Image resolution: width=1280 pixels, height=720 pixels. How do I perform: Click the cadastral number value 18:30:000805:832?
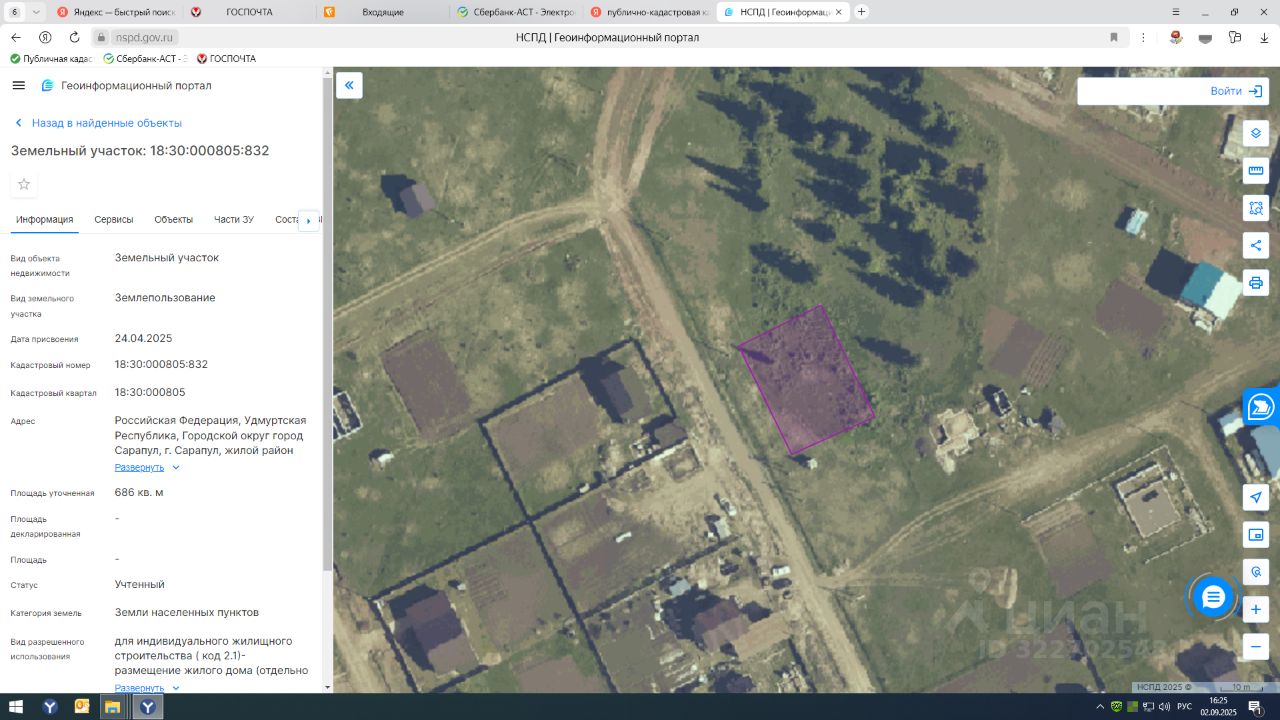pyautogui.click(x=162, y=364)
